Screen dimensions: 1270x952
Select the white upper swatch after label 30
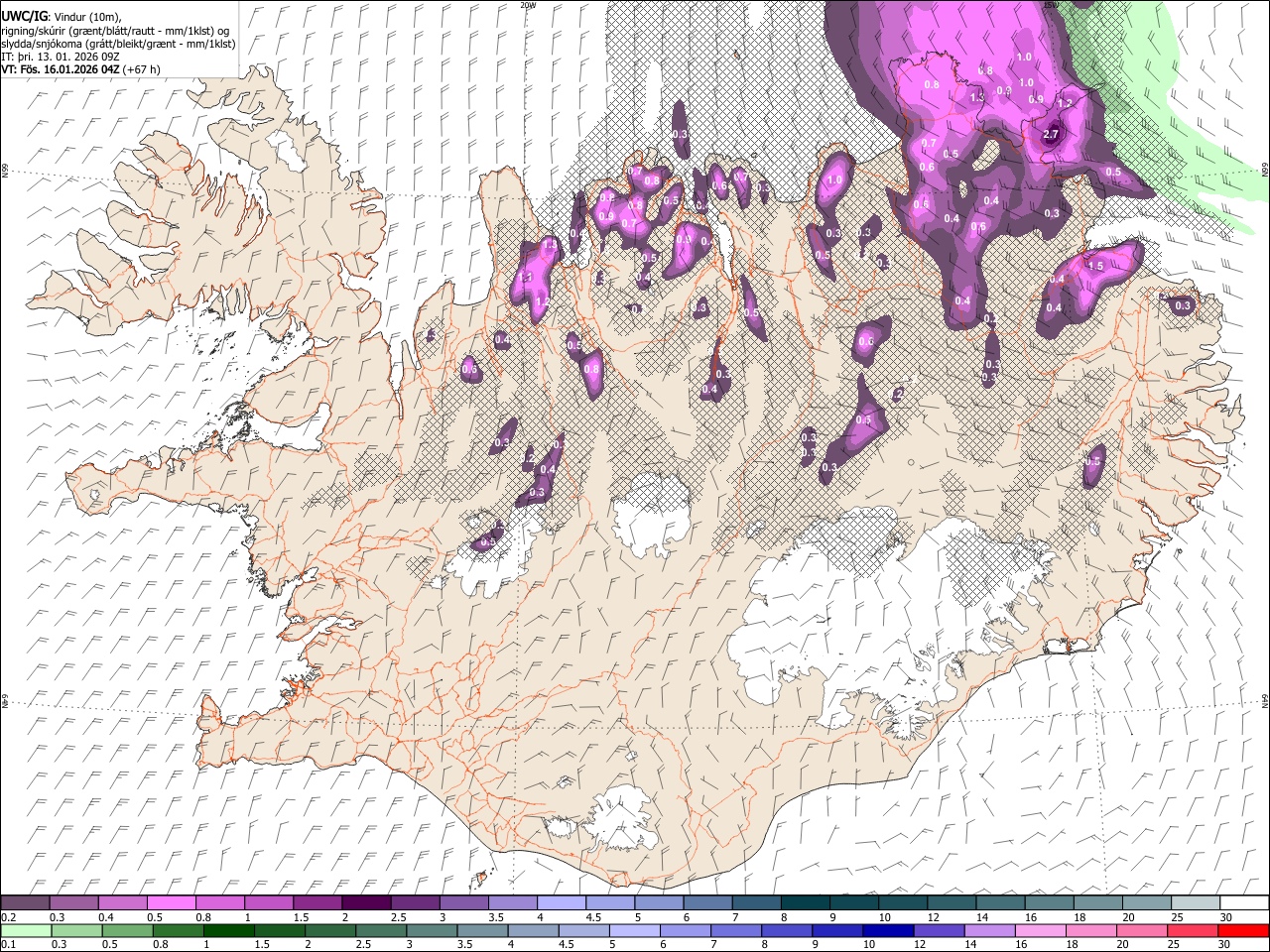tap(1243, 902)
